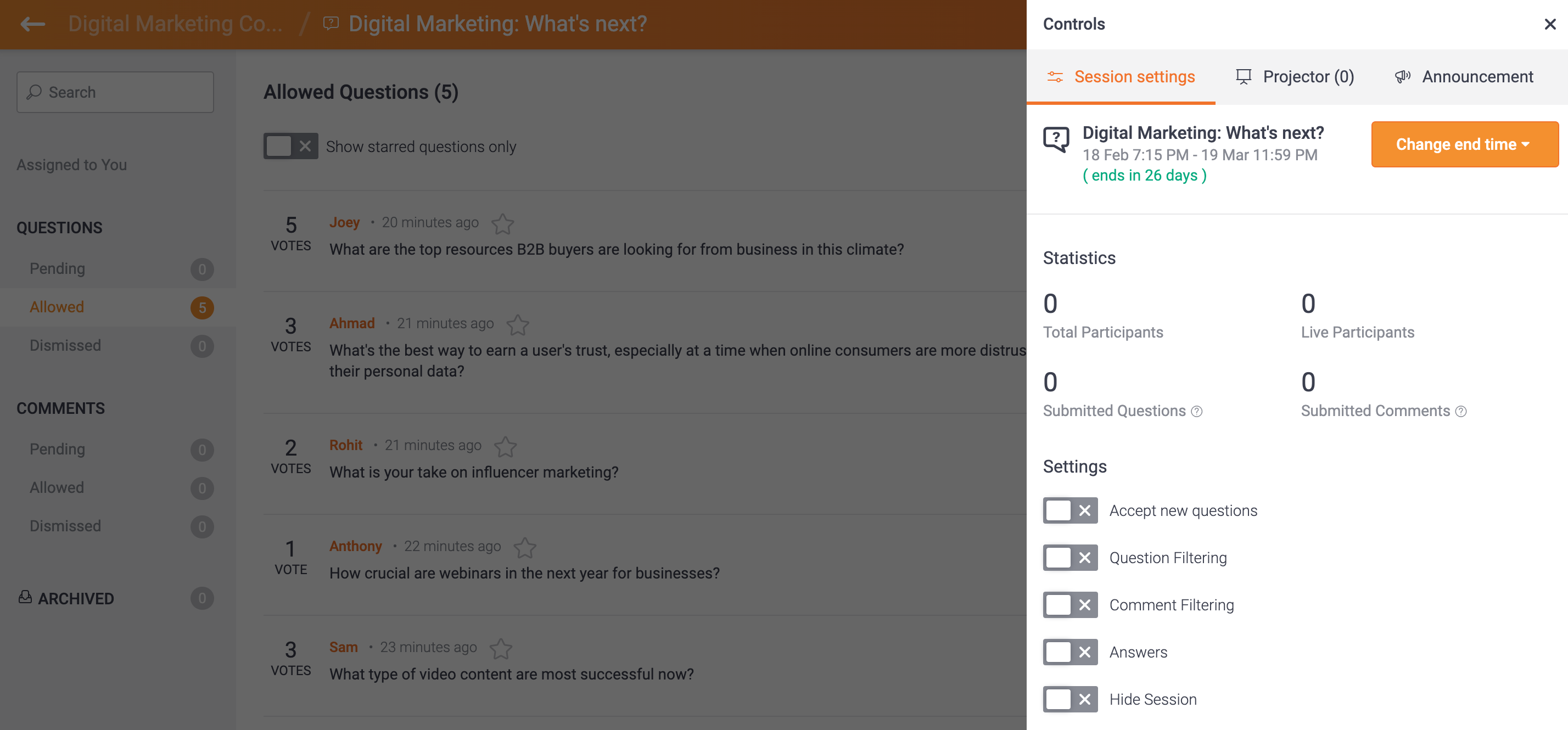Viewport: 1568px width, 730px height.
Task: Star Ahmad's question about user trust
Action: pyautogui.click(x=517, y=324)
